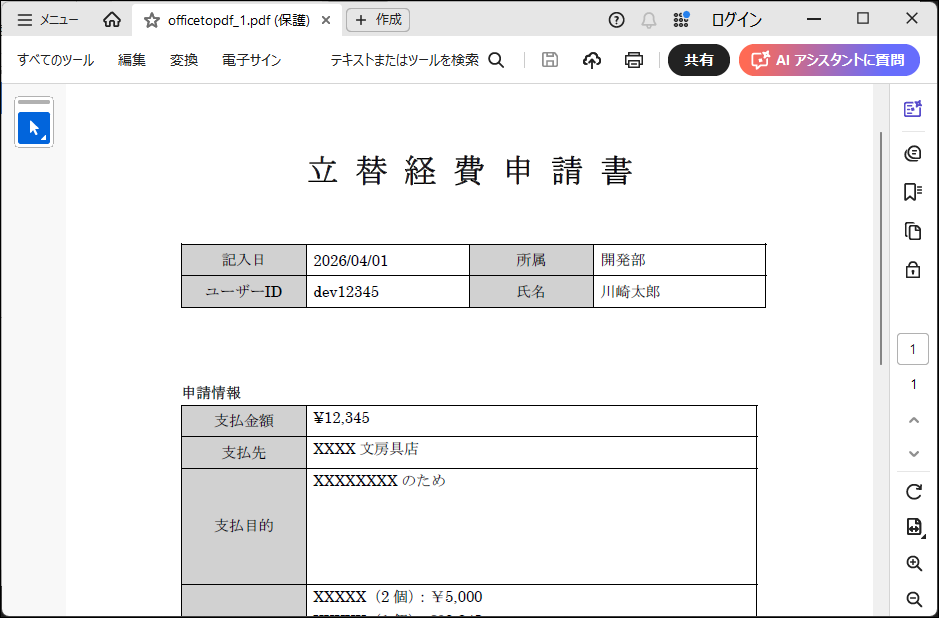The image size is (939, 618).
Task: Star the officetopdf_1.pdf document
Action: tap(152, 20)
